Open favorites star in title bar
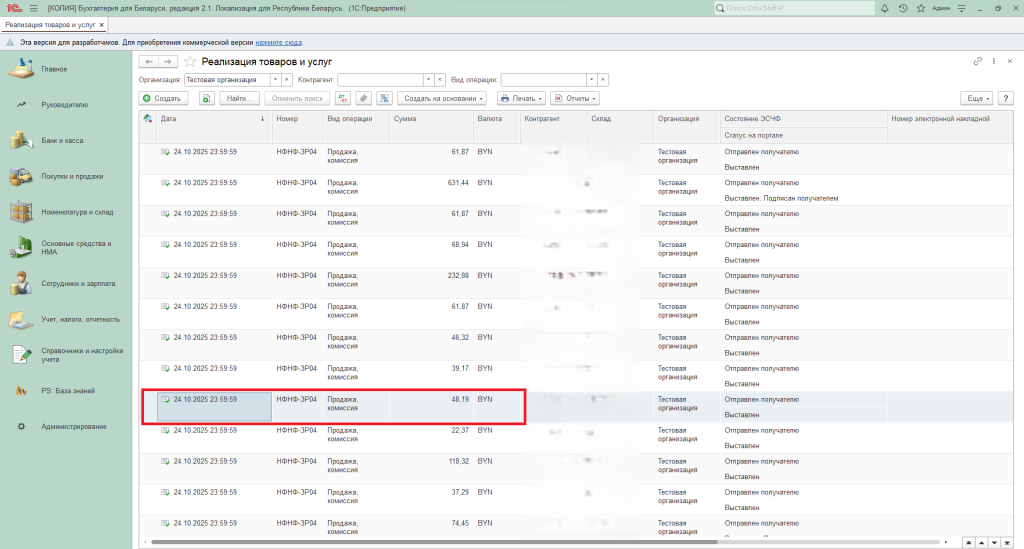Screen dimensions: 1024x549 click(919, 8)
